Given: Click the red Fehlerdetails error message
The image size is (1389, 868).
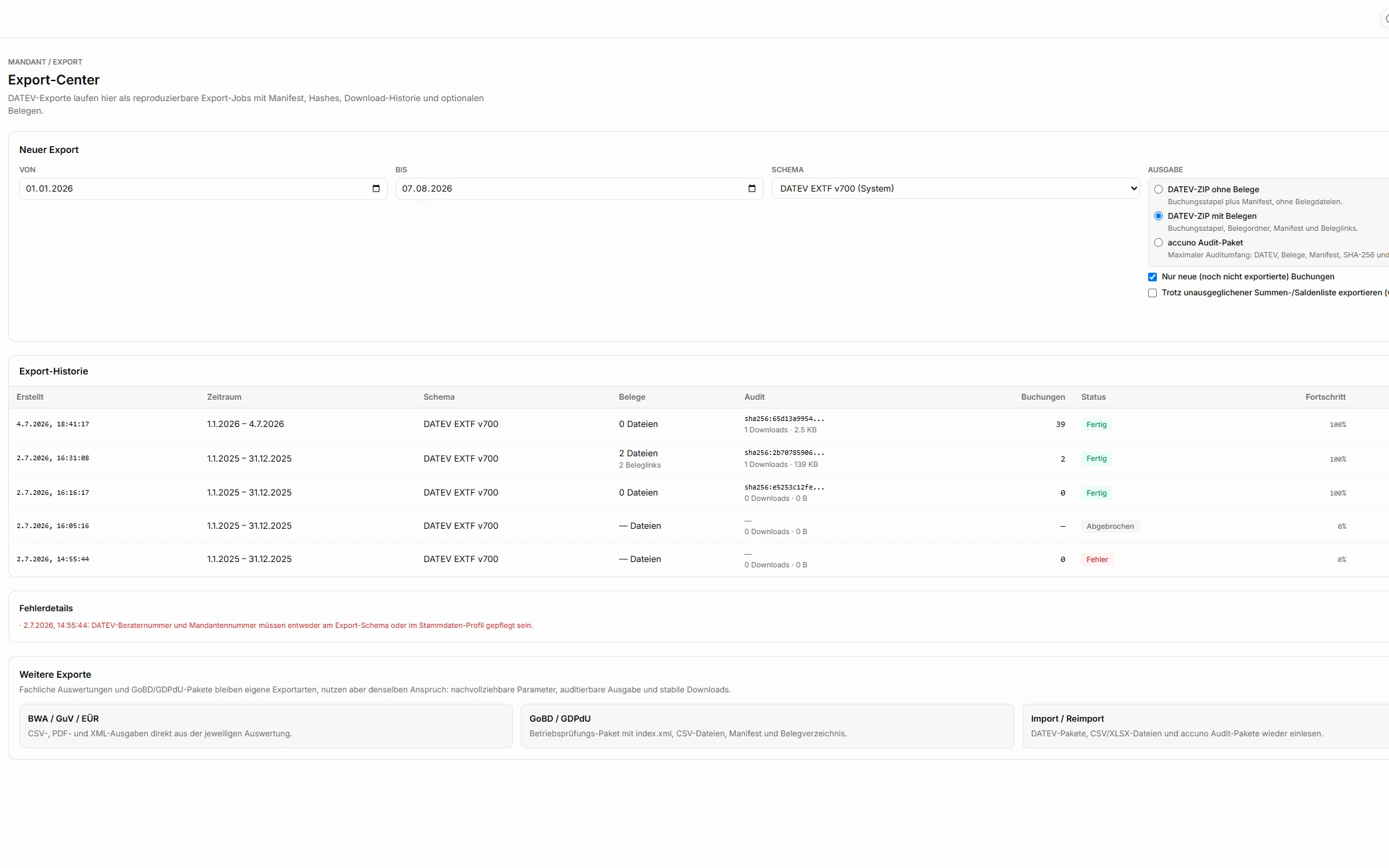Looking at the screenshot, I should point(276,625).
